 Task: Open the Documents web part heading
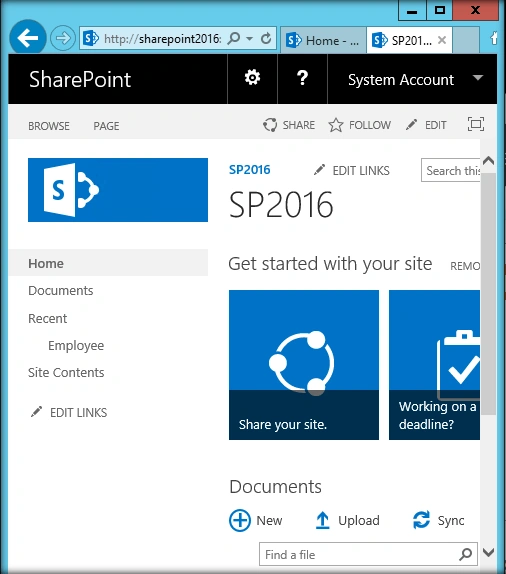275,487
